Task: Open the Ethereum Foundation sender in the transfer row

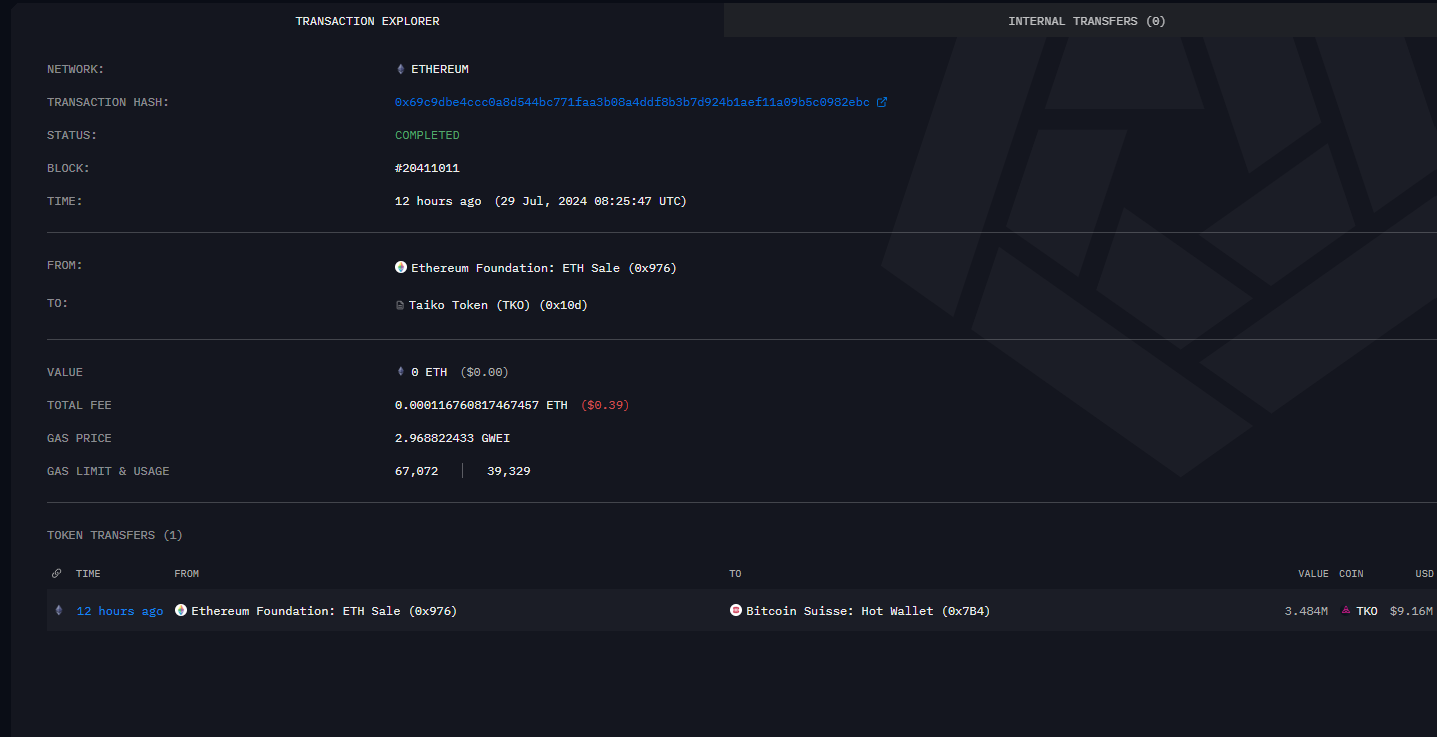Action: [323, 611]
